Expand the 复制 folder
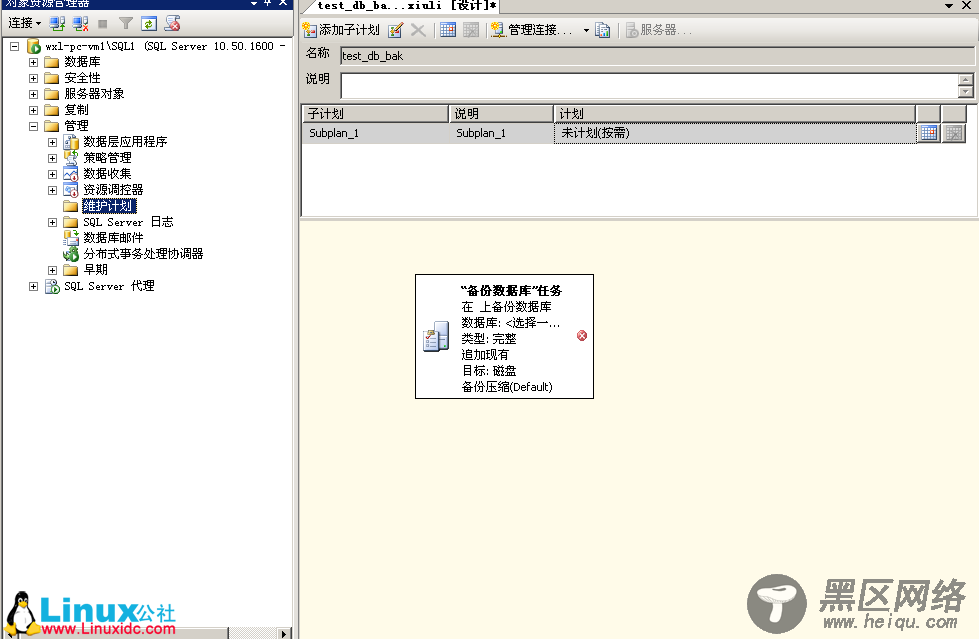Screen dimensions: 979x639 (x=34, y=111)
